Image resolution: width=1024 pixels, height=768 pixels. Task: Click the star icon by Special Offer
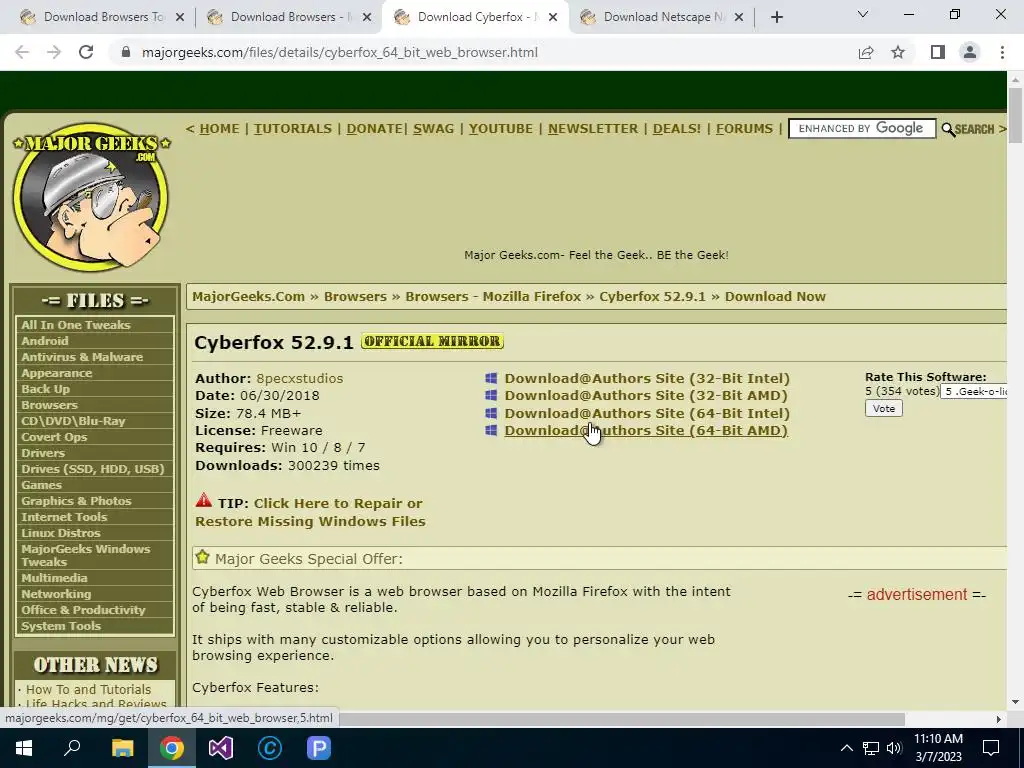[x=202, y=557]
